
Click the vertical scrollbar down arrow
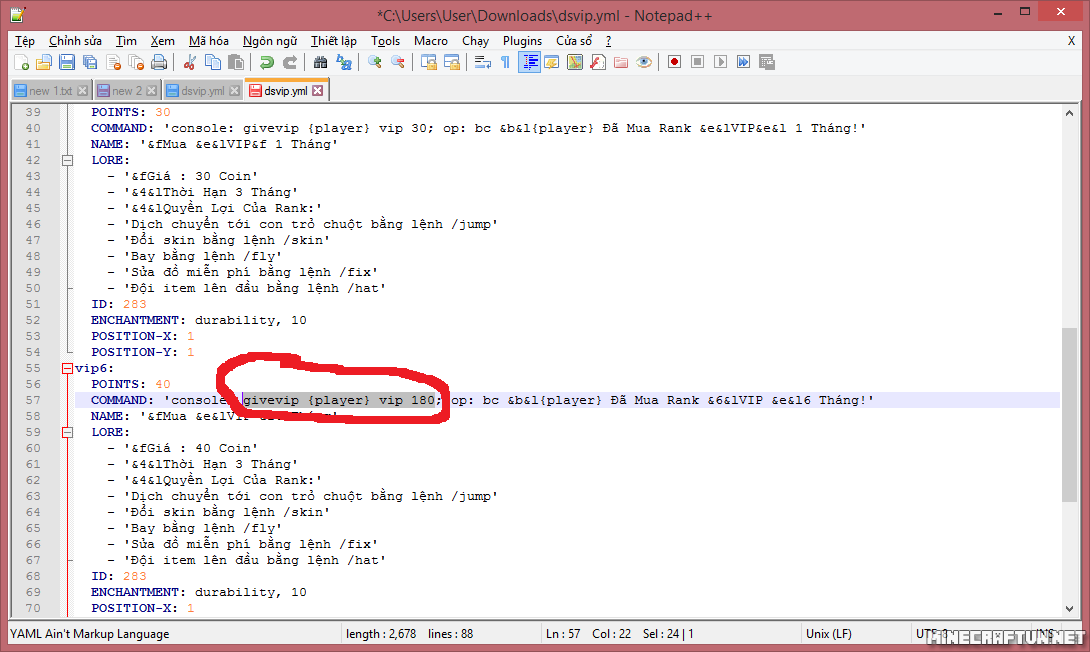tap(1069, 609)
